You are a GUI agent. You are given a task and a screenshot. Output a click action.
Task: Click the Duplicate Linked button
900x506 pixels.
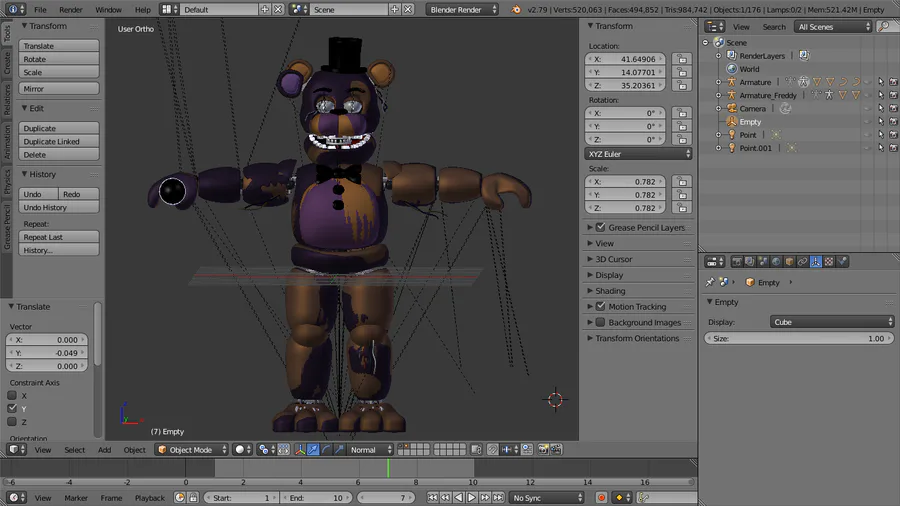pos(59,142)
